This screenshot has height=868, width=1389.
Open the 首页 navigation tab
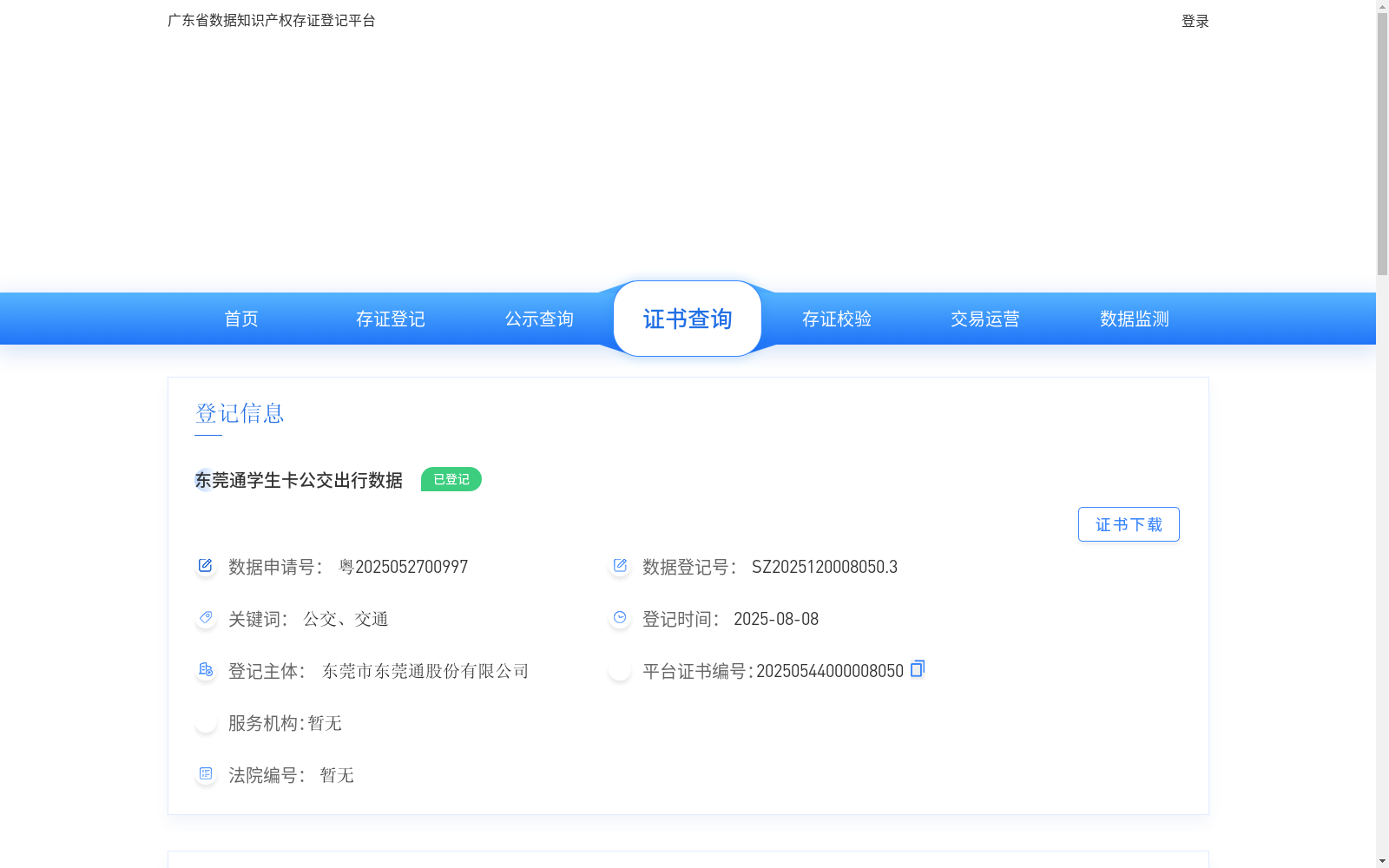241,319
